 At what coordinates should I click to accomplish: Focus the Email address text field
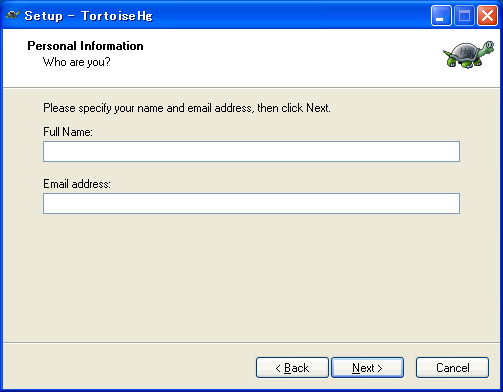[251, 203]
